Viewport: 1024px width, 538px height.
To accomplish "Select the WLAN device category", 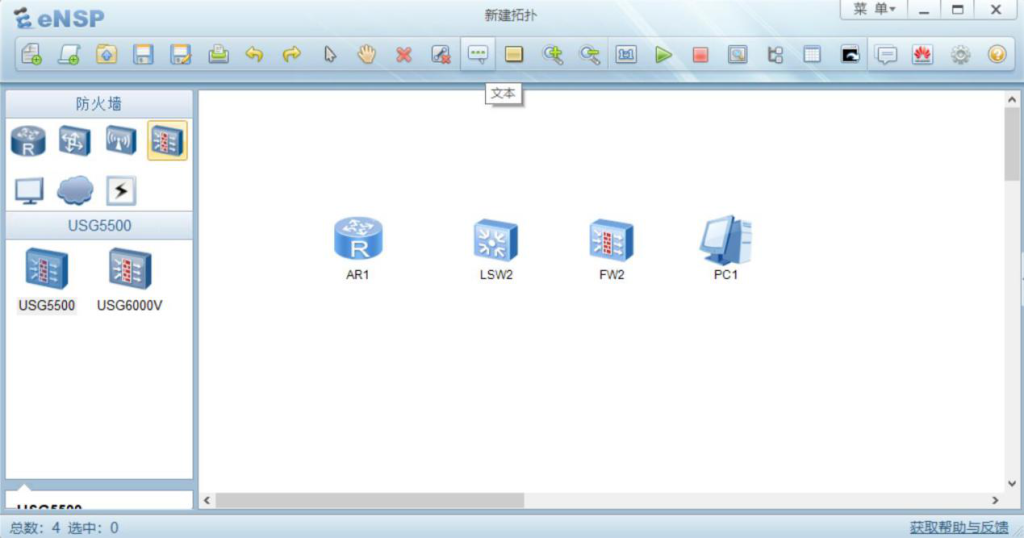I will (121, 140).
